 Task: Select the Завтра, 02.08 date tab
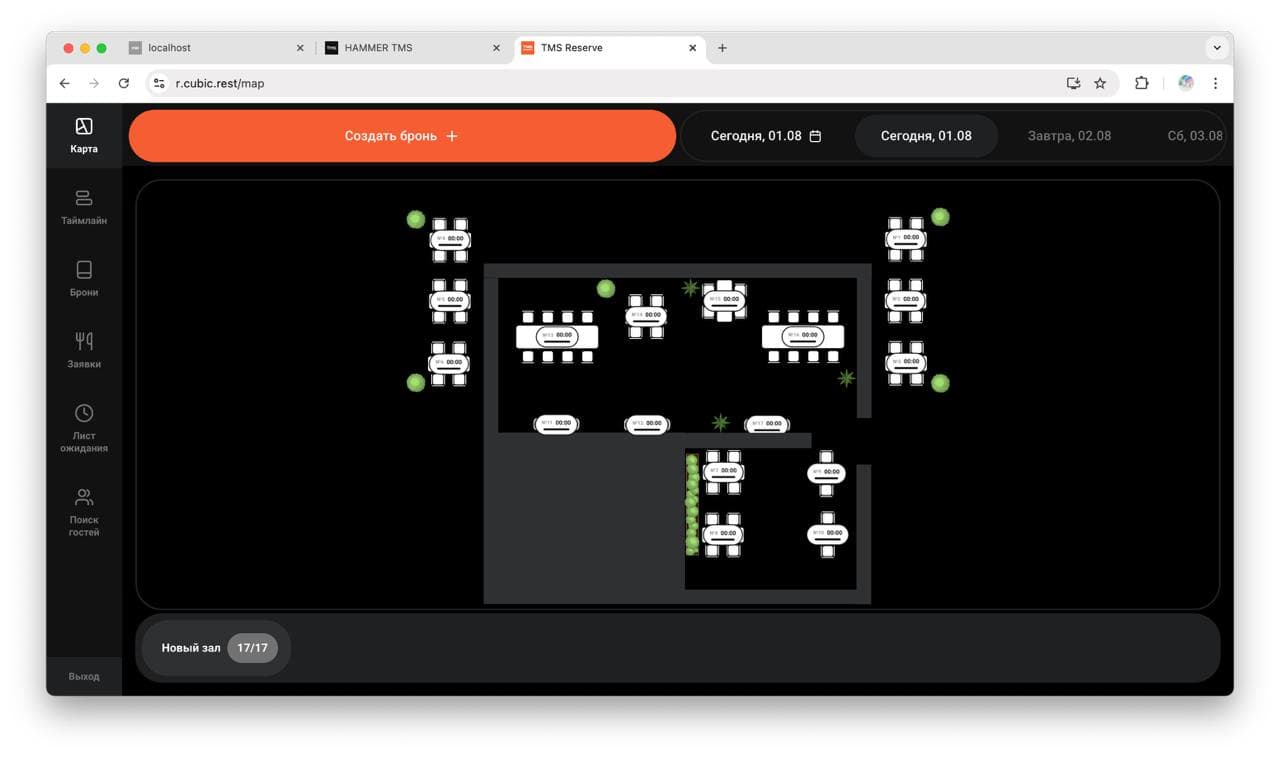coord(1069,136)
